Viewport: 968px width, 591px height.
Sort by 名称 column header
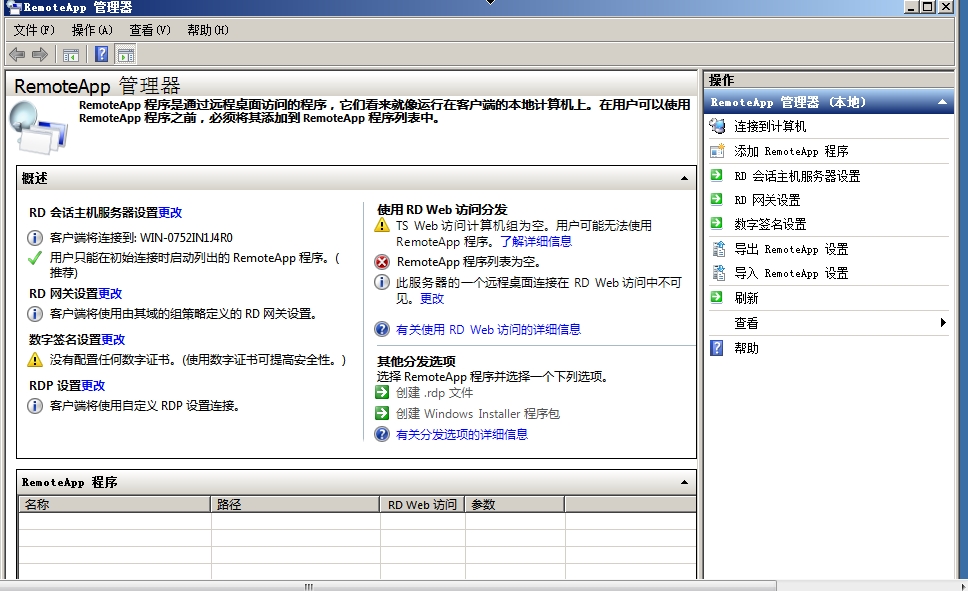pyautogui.click(x=115, y=505)
